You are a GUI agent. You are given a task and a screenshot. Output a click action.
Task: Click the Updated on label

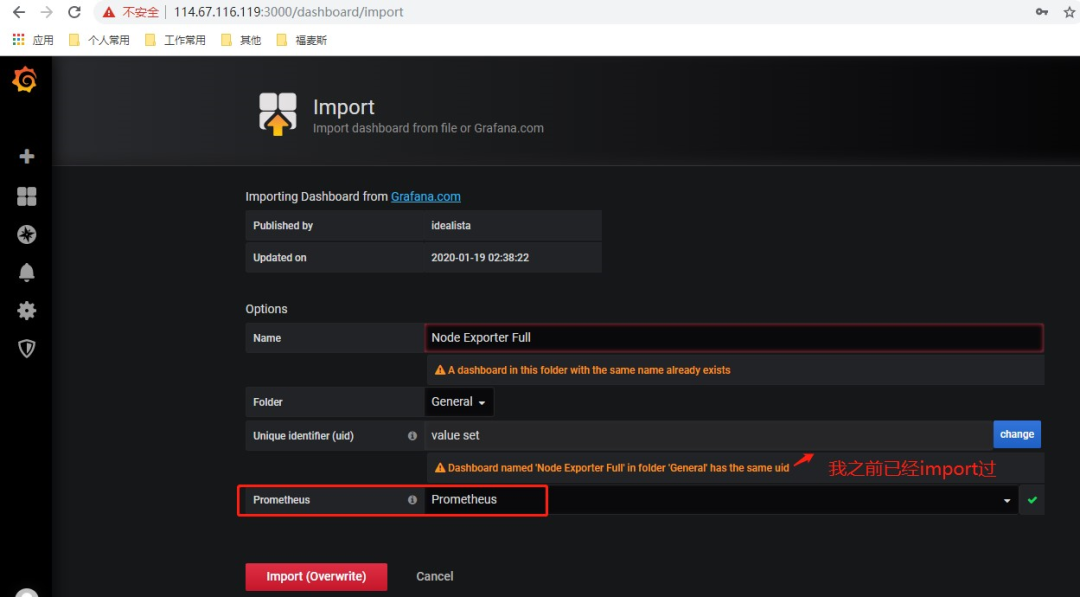pyautogui.click(x=280, y=258)
